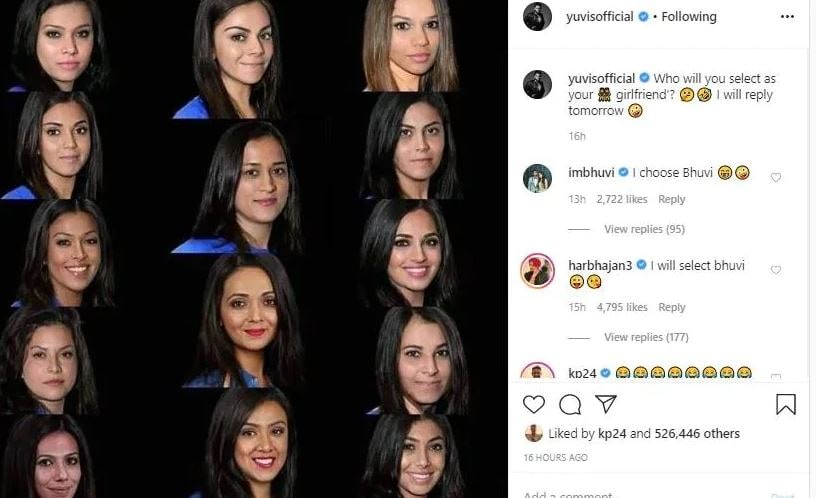Expand View replies (95)

click(x=644, y=229)
